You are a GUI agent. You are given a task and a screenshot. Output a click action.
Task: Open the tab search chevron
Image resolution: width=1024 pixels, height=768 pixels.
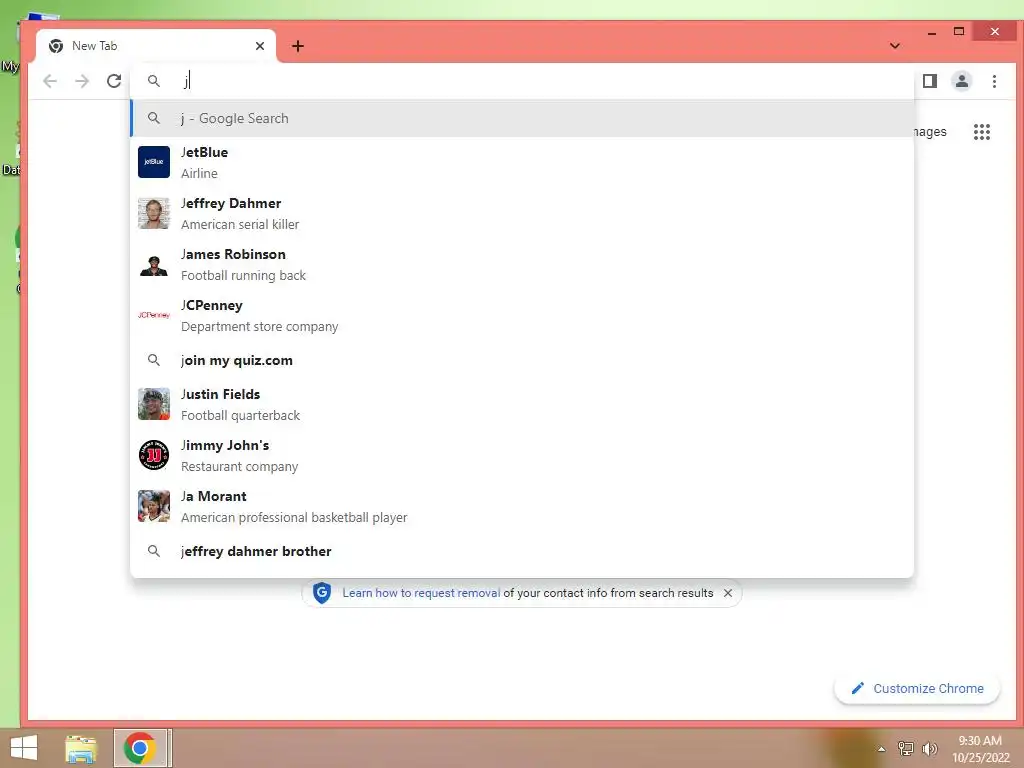pos(895,46)
